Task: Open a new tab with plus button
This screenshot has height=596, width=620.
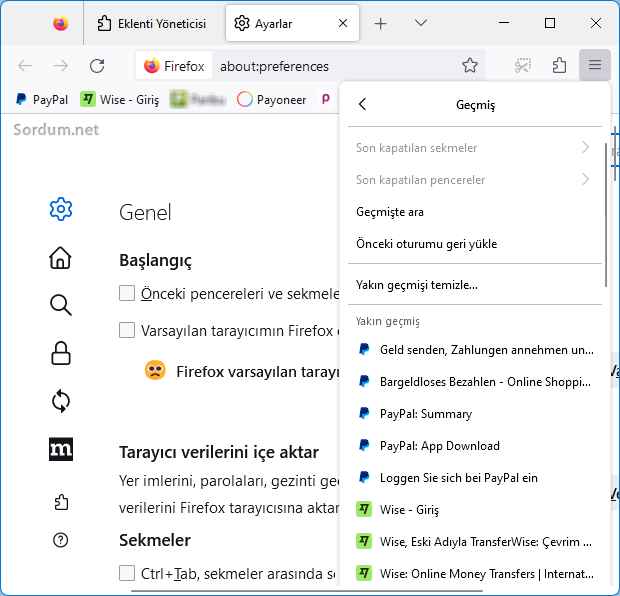Action: 380,24
